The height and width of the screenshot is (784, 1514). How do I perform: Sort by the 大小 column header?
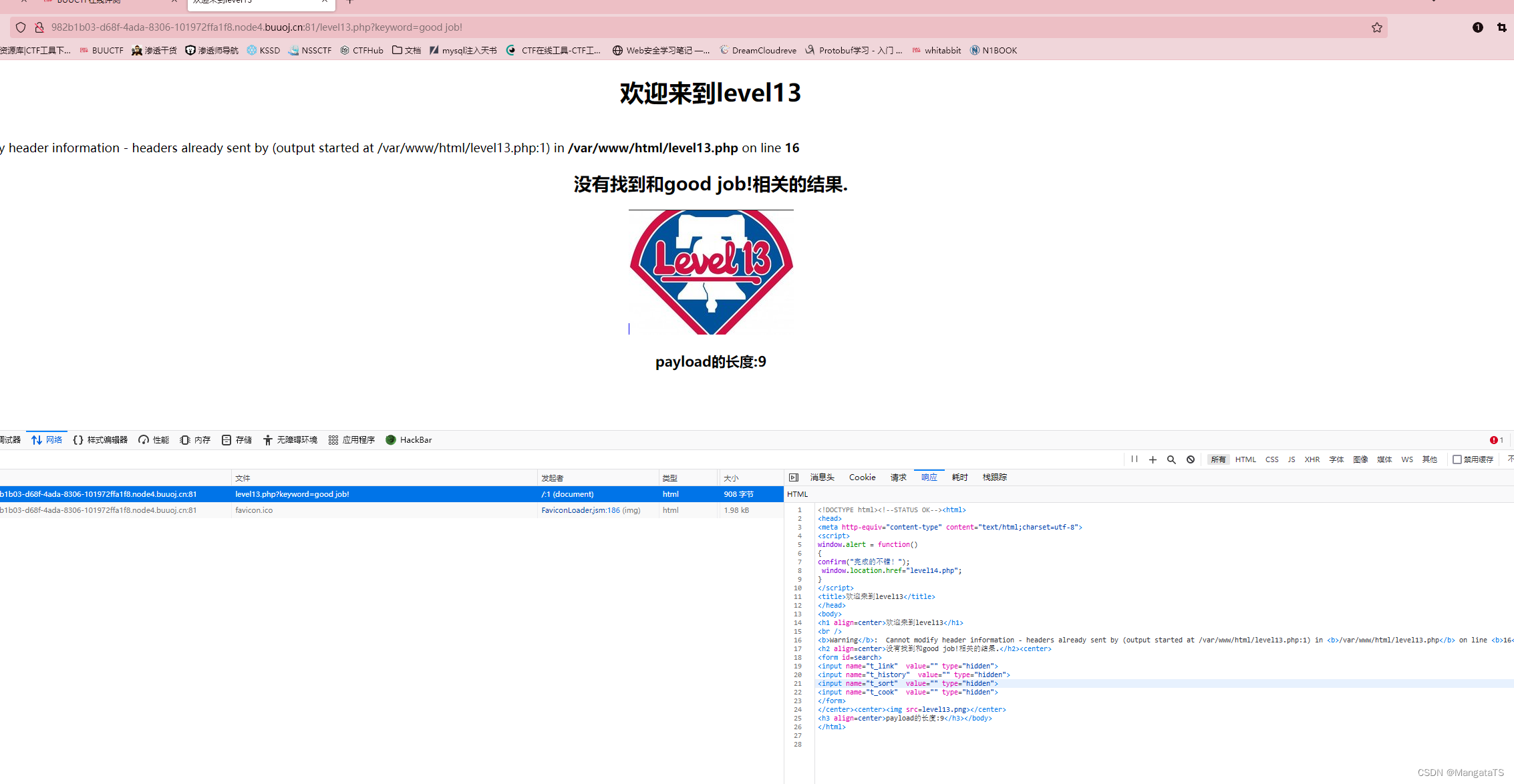point(751,478)
